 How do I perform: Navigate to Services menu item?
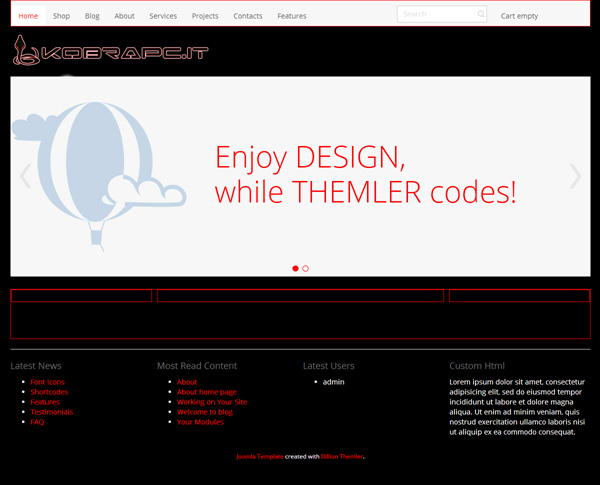[x=163, y=16]
